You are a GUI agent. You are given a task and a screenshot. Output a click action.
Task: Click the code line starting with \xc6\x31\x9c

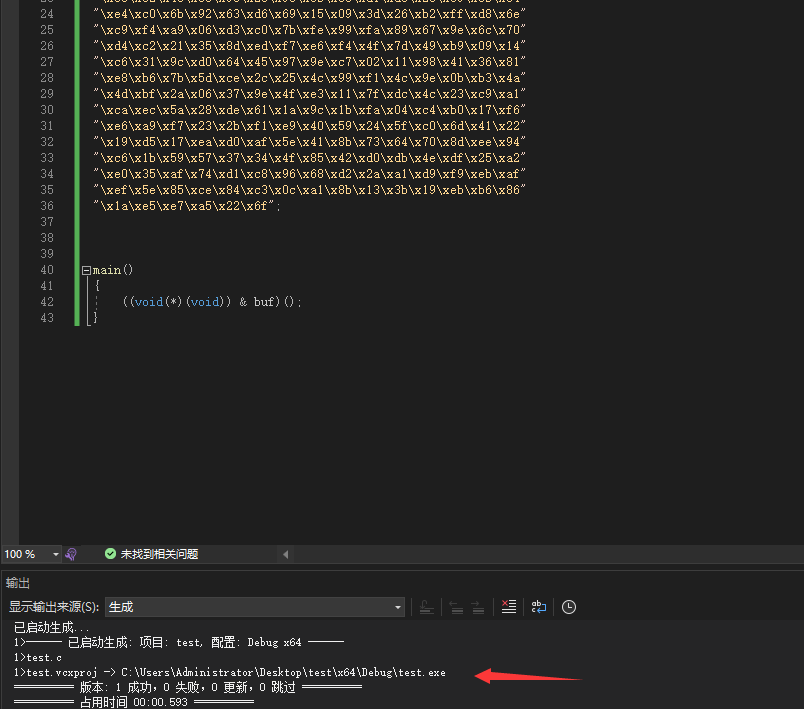click(309, 62)
